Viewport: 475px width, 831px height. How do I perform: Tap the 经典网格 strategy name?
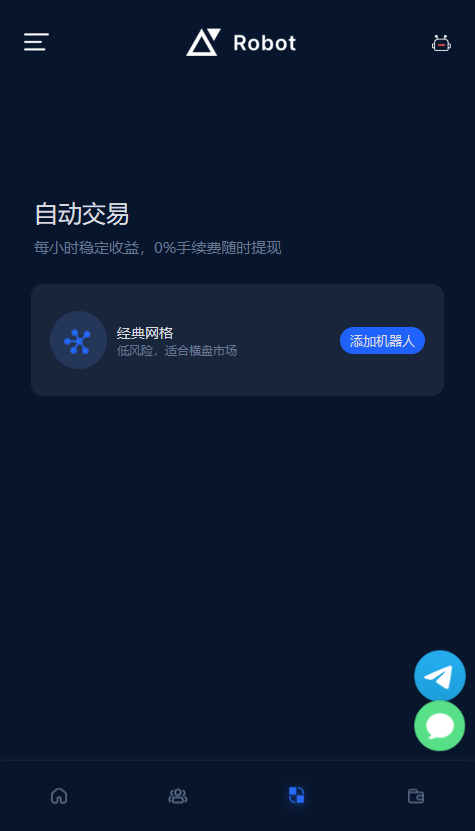coord(145,333)
